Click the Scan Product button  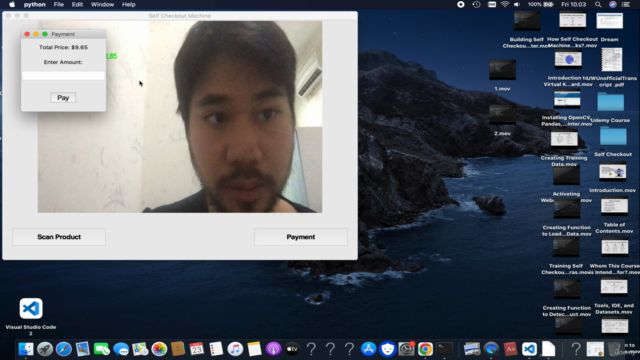[59, 237]
